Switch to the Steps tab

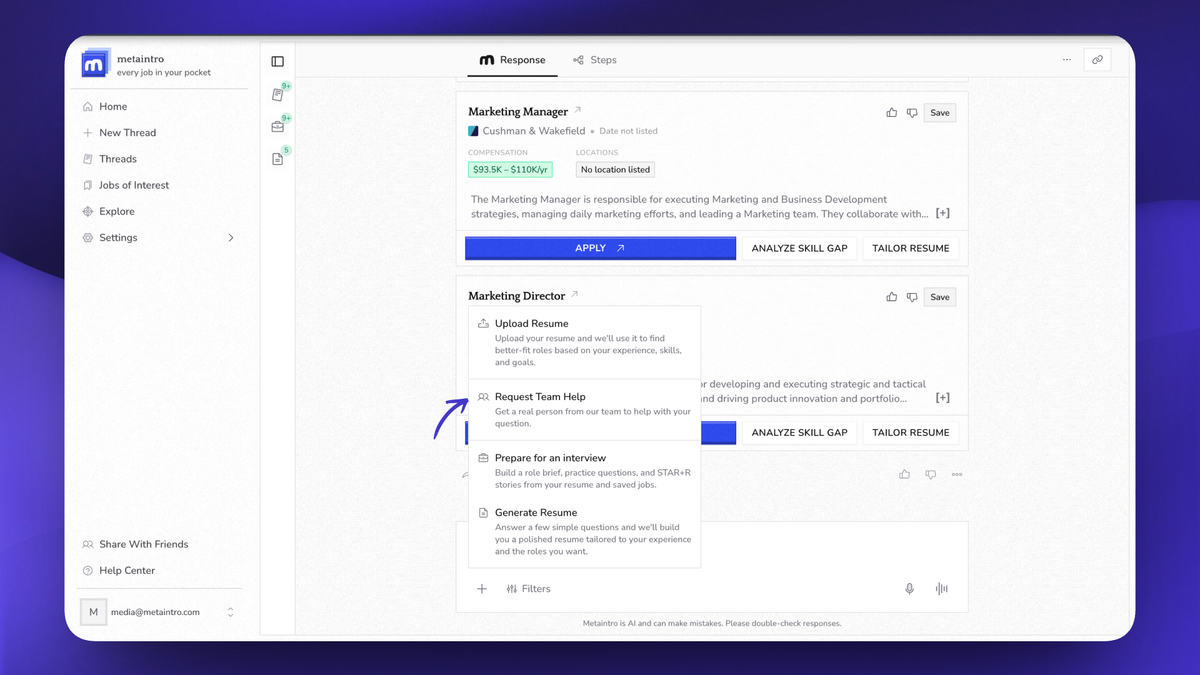tap(595, 60)
